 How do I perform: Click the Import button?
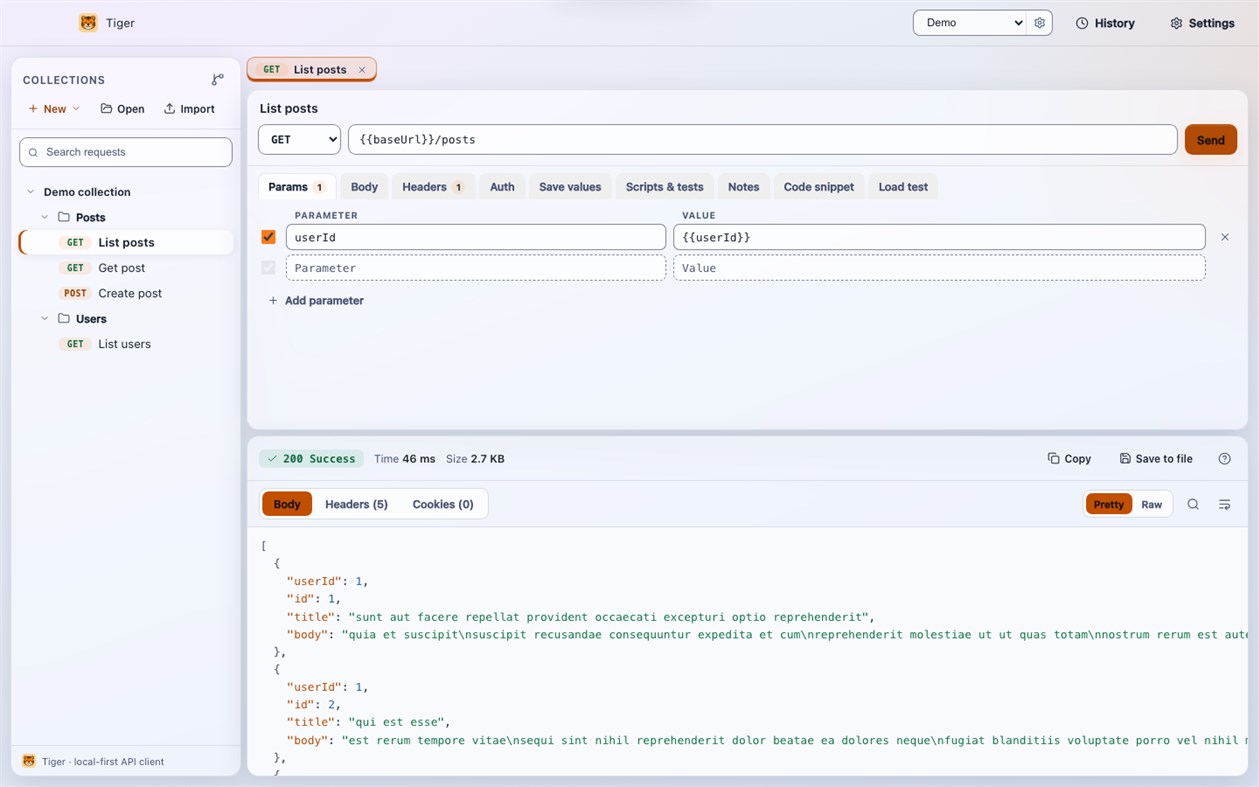pos(189,109)
